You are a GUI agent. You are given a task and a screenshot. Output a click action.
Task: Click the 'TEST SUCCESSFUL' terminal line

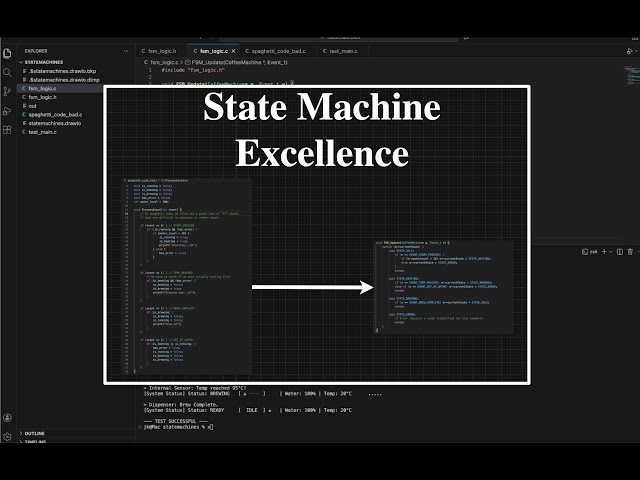pos(176,421)
